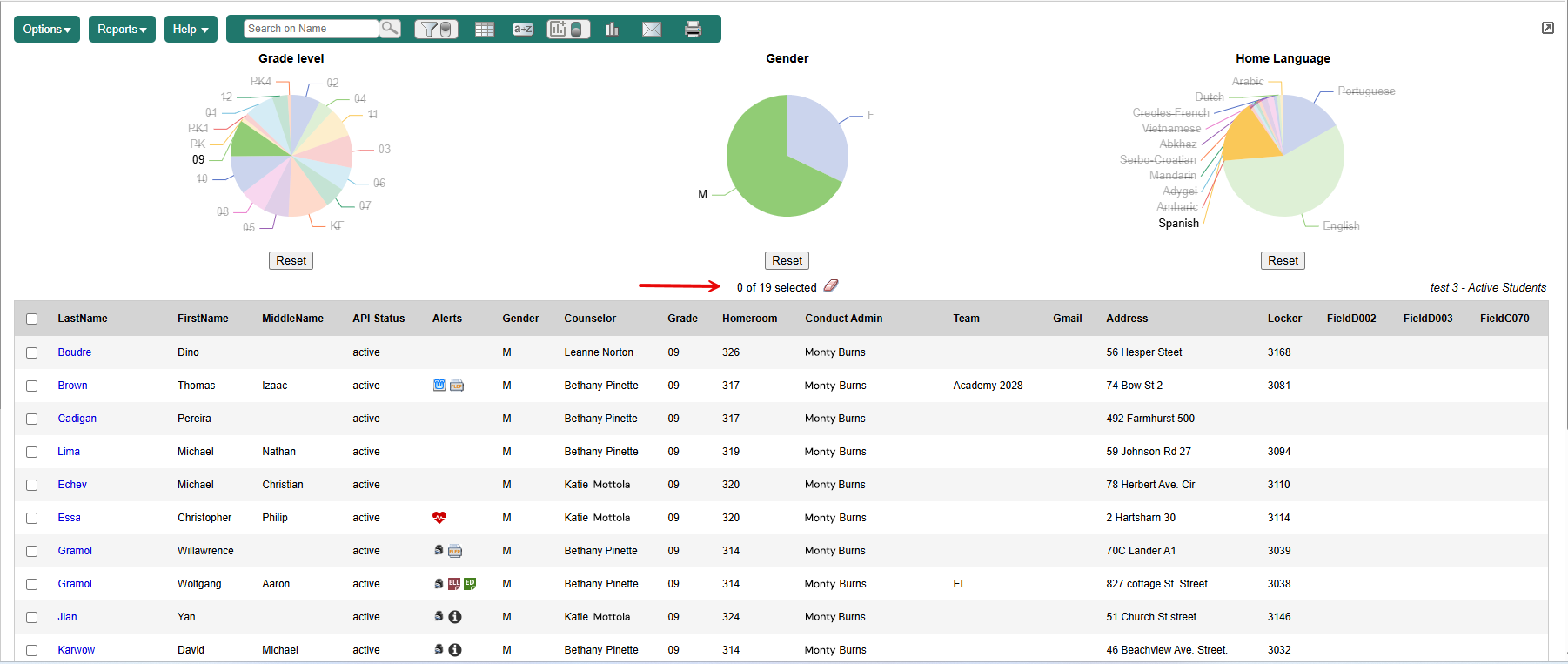
Task: Click the search magnifier icon
Action: pos(390,29)
